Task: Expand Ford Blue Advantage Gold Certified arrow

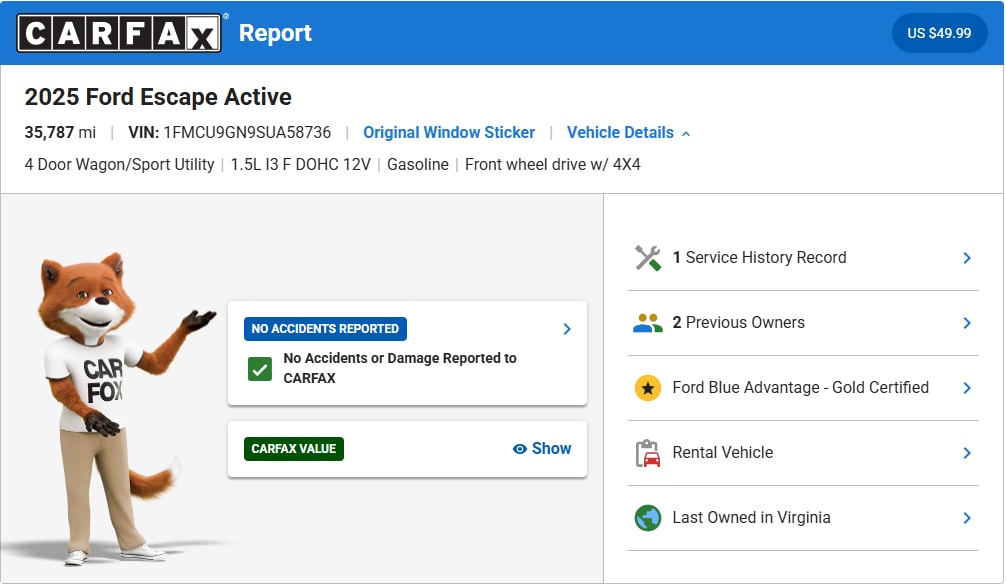Action: point(967,388)
